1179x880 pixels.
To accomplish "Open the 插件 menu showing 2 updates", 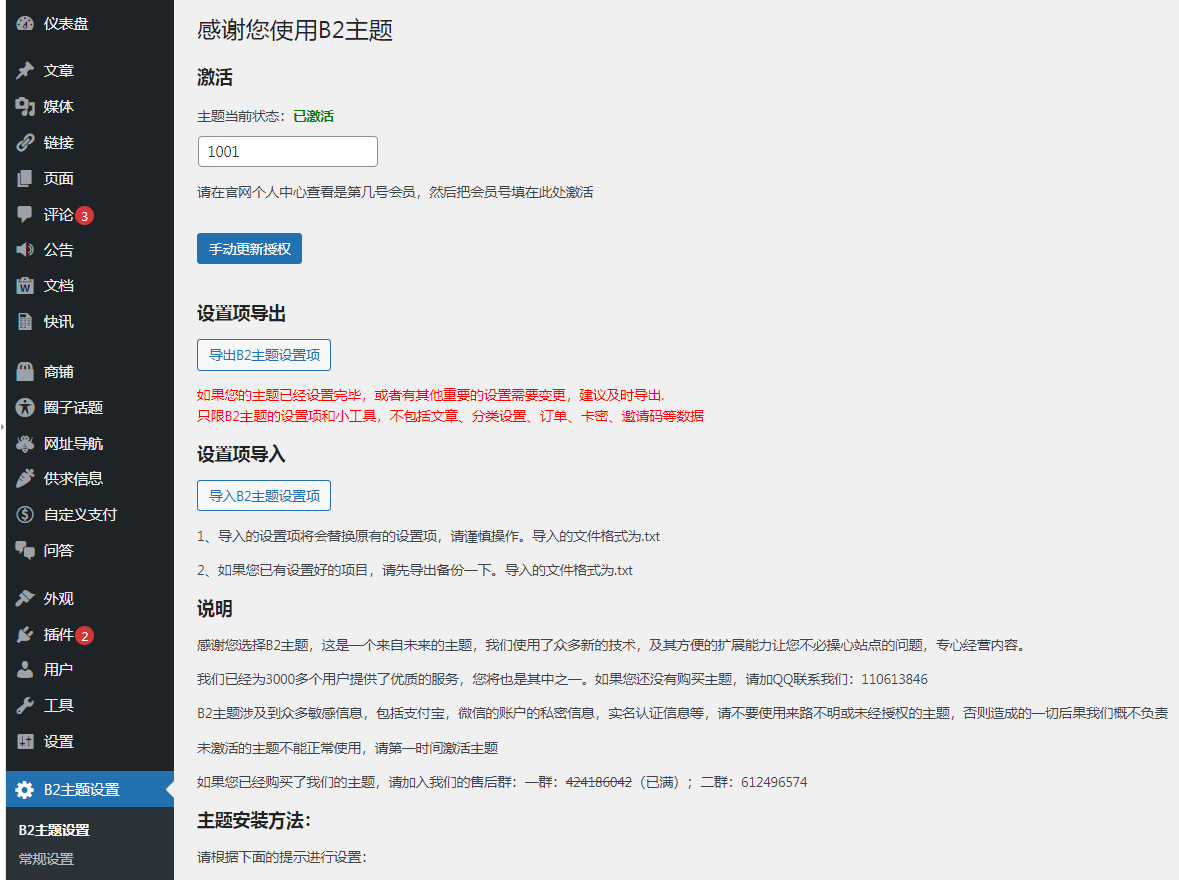I will (x=58, y=635).
